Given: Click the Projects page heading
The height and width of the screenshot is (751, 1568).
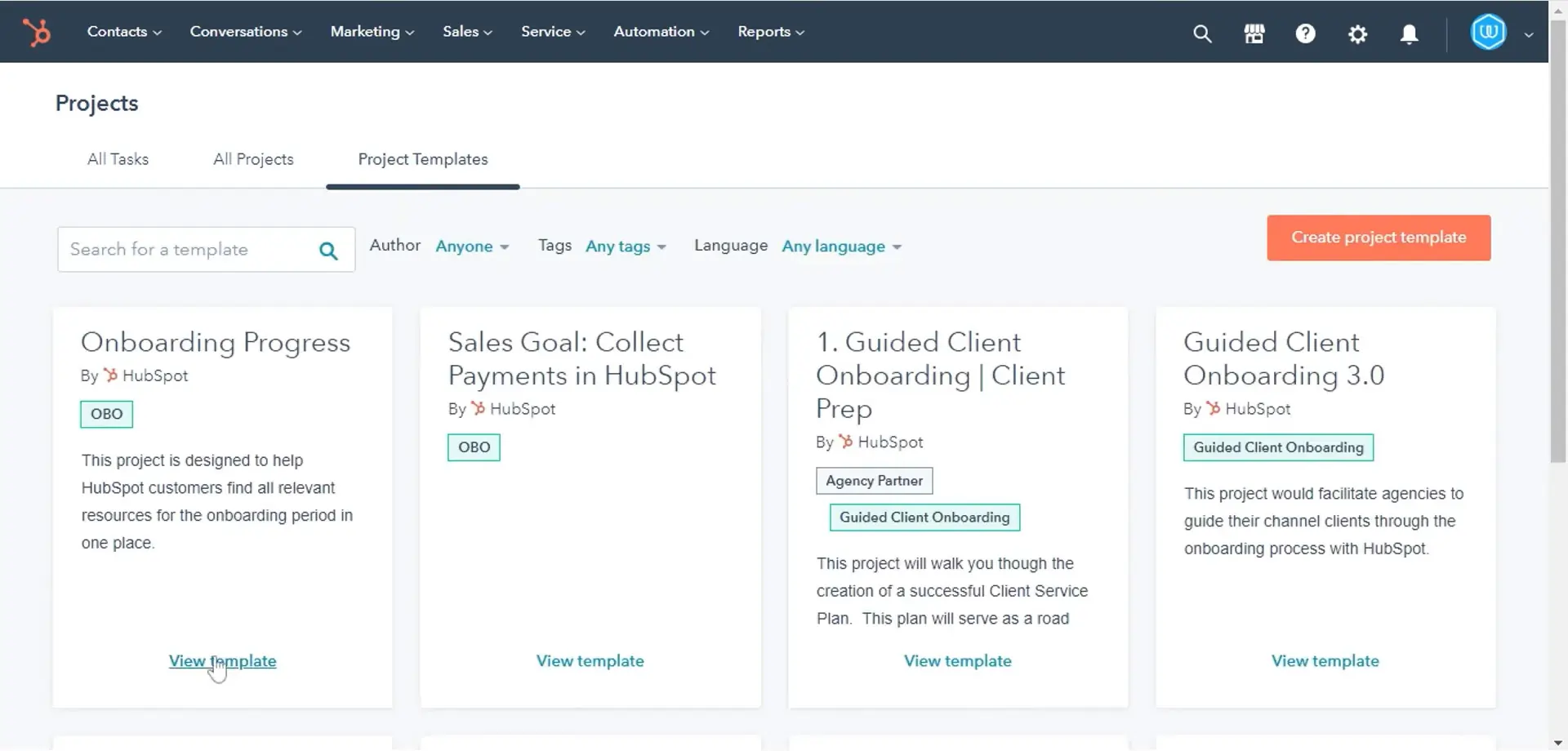Looking at the screenshot, I should (96, 104).
